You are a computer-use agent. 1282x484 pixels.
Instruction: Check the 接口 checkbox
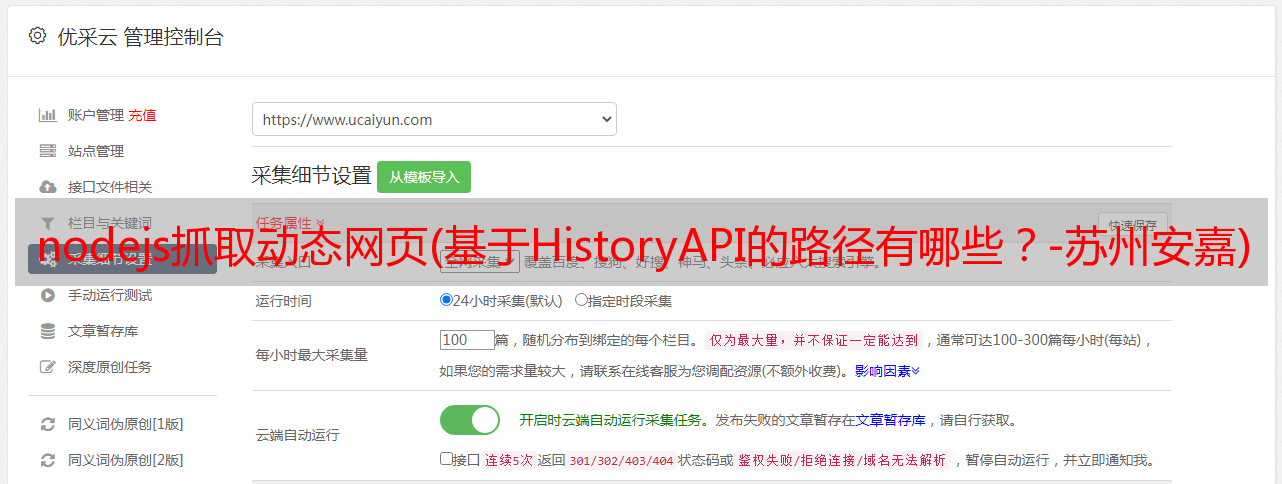[x=446, y=459]
